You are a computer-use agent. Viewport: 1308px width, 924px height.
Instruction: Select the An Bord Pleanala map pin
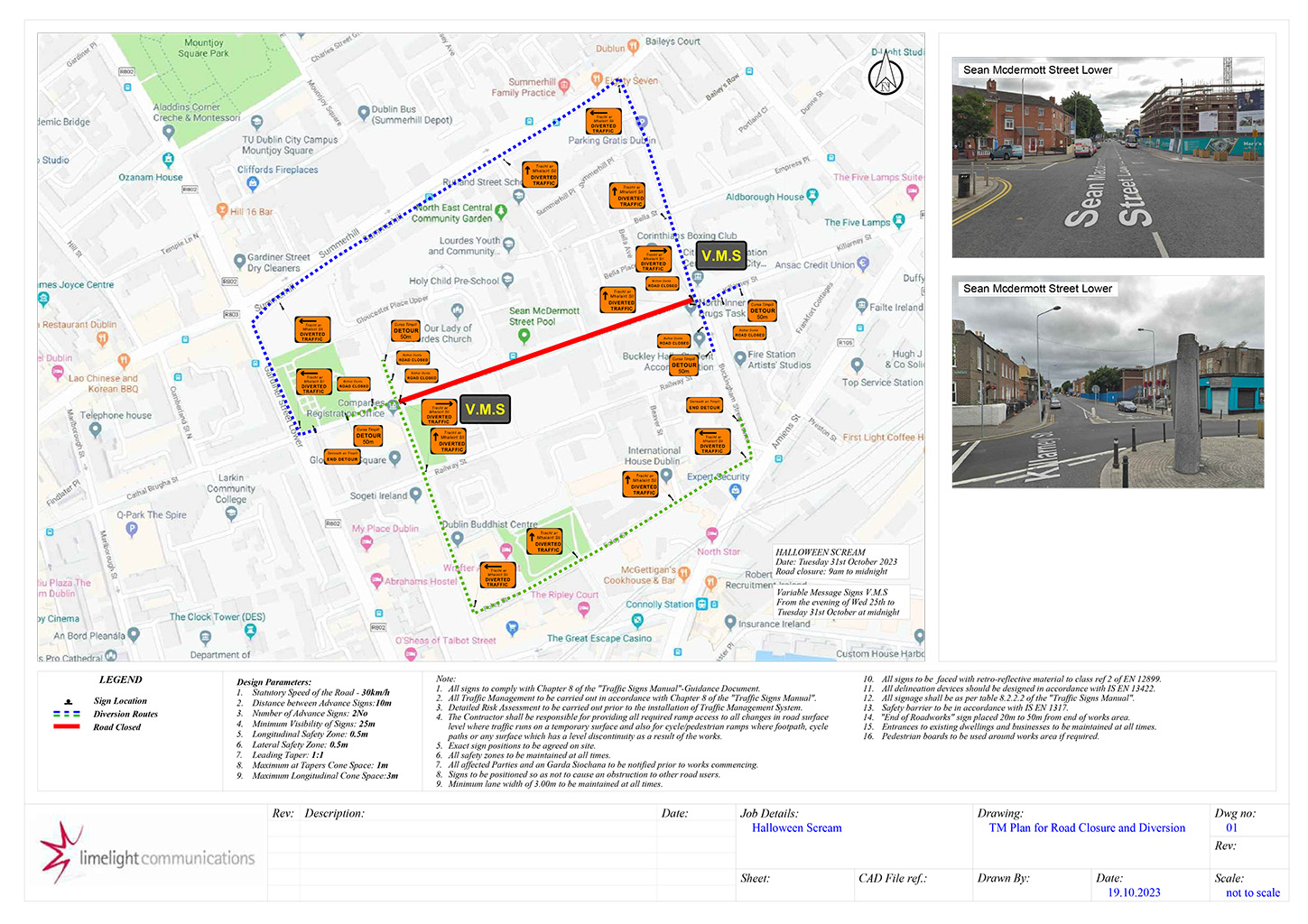(x=134, y=634)
